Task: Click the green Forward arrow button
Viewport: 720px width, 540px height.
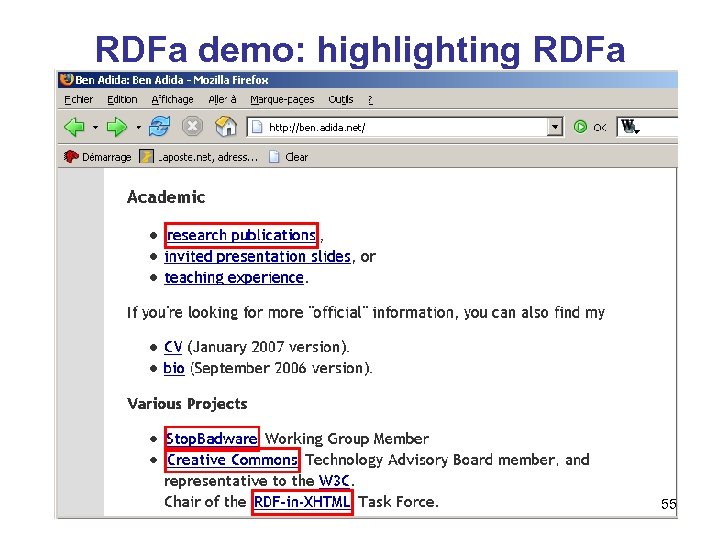Action: [x=117, y=127]
